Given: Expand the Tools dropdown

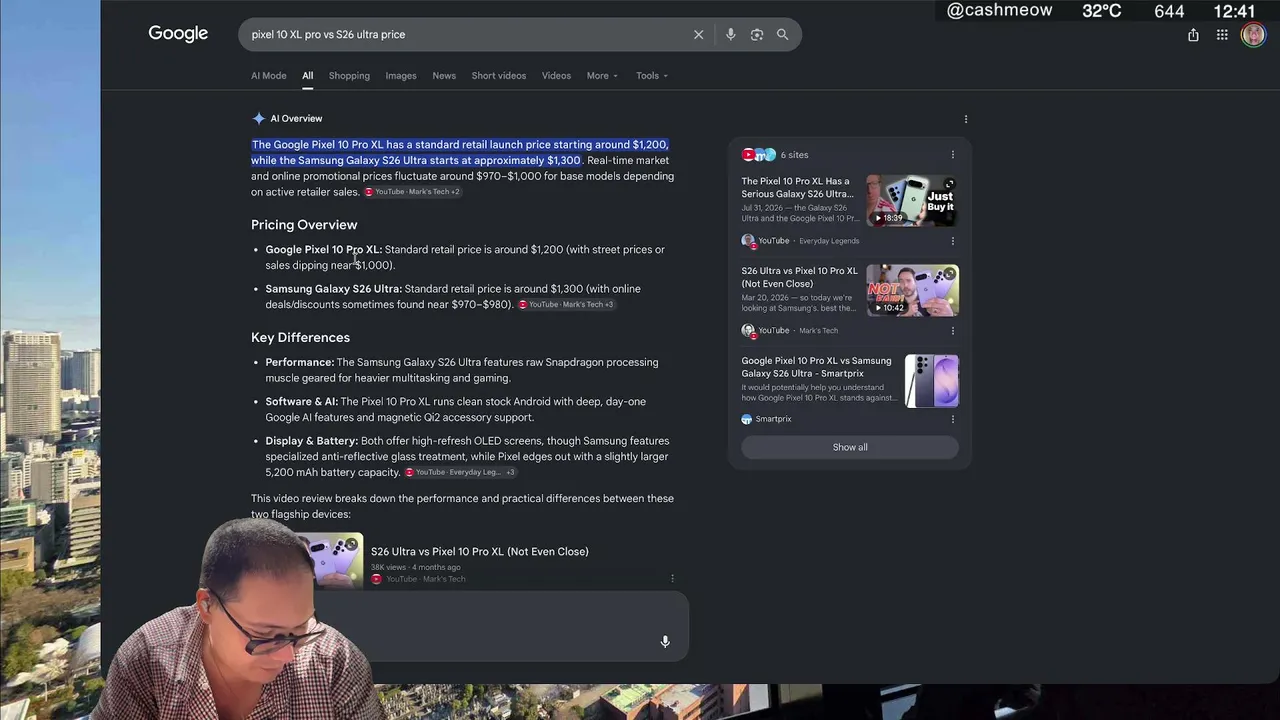Looking at the screenshot, I should 652,76.
